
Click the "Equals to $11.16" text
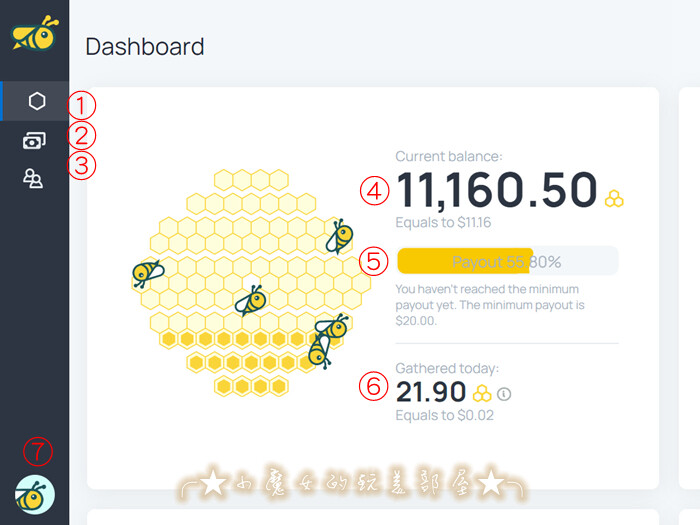pos(443,223)
